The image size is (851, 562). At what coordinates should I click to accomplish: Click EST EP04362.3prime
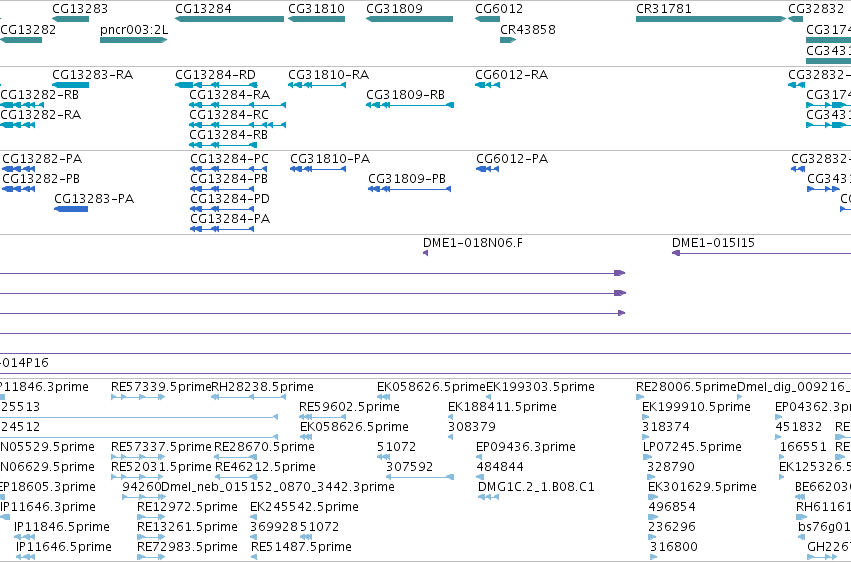(x=779, y=418)
